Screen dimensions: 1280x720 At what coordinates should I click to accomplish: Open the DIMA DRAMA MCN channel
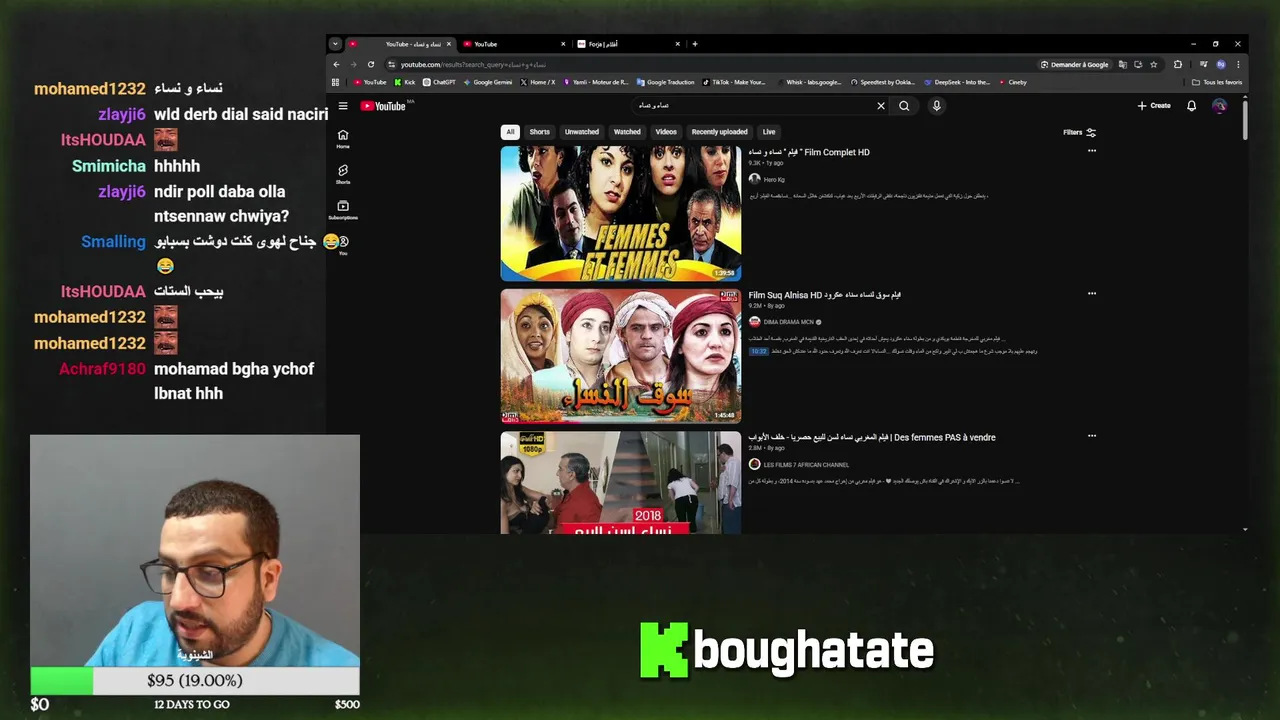pyautogui.click(x=785, y=322)
